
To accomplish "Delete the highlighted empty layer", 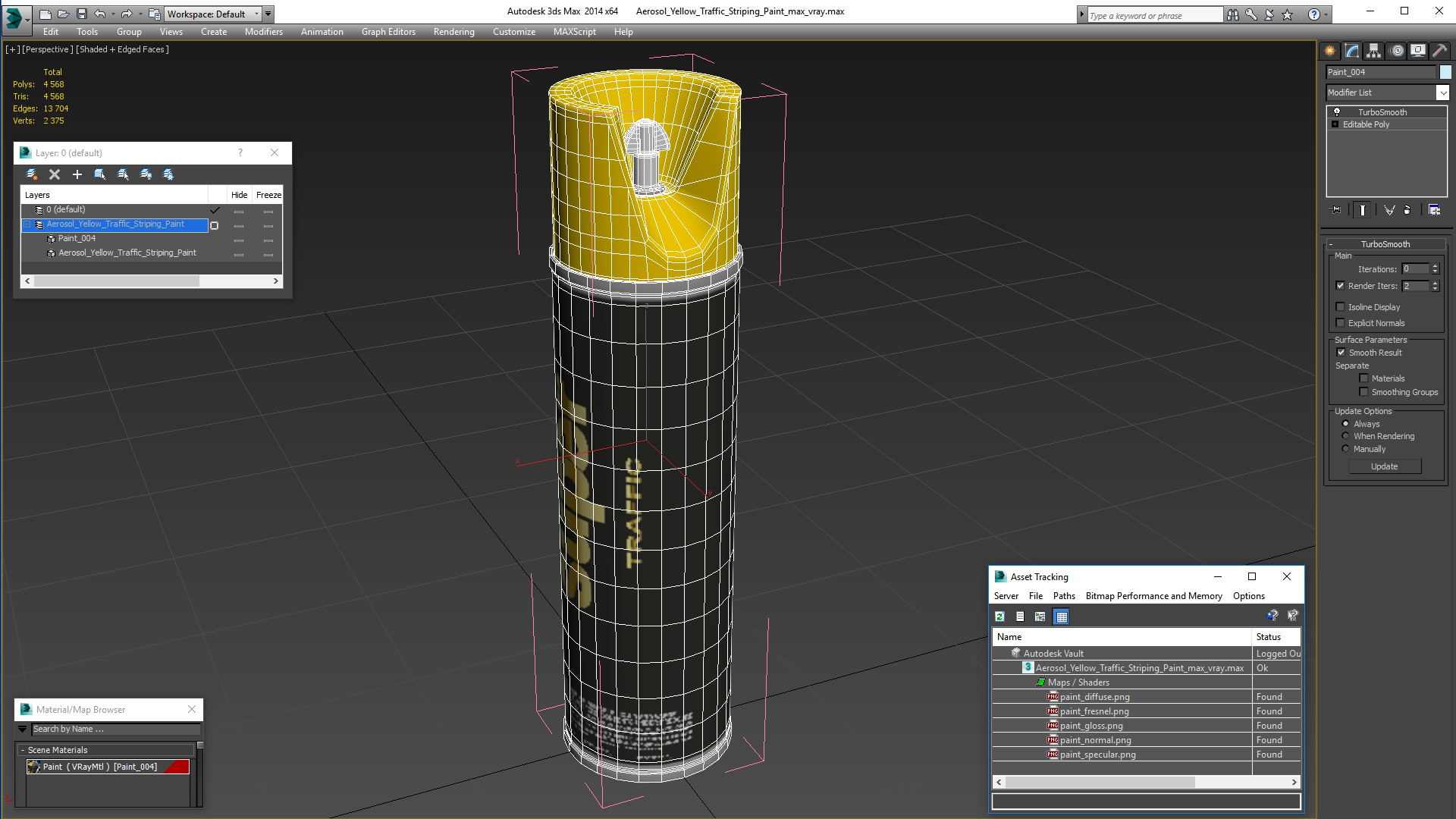I will [x=55, y=174].
